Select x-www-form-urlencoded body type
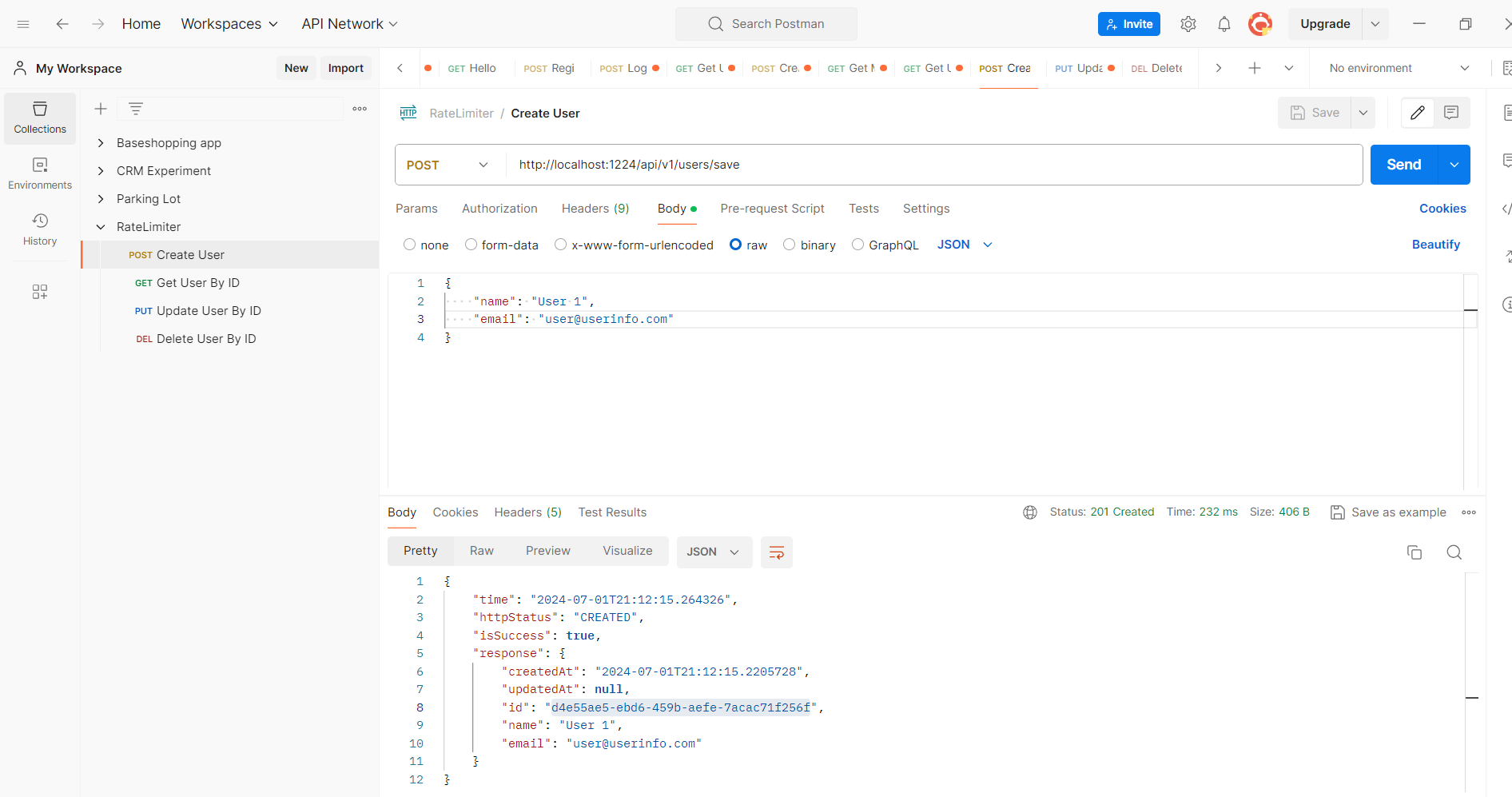Viewport: 1512px width, 797px height. [x=561, y=245]
